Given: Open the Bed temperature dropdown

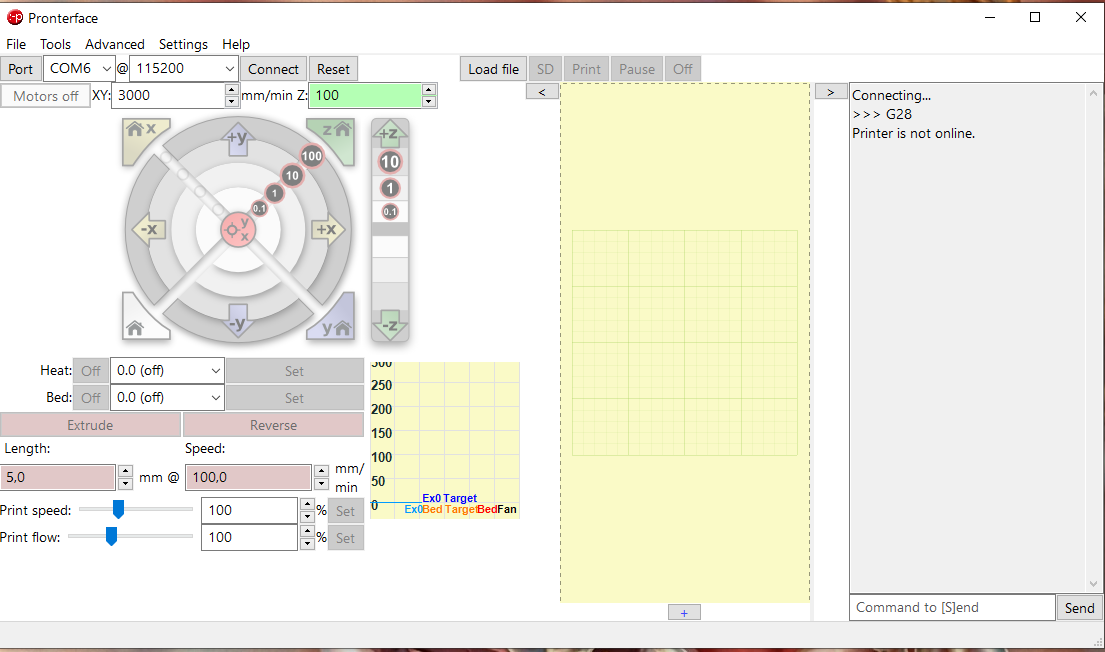Looking at the screenshot, I should 216,398.
